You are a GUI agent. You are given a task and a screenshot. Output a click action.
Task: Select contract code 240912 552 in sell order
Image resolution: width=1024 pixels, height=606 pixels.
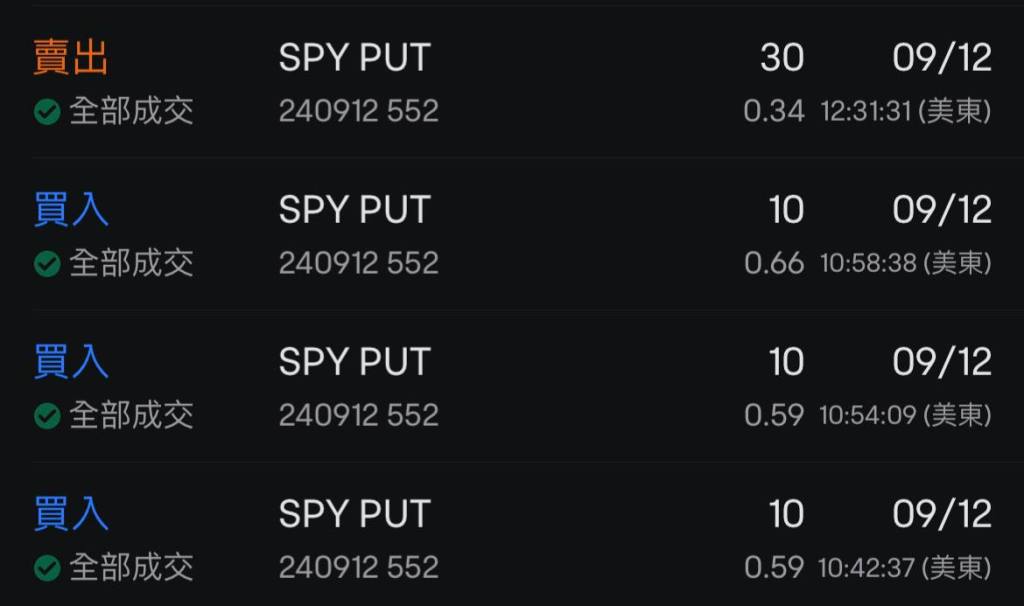359,111
